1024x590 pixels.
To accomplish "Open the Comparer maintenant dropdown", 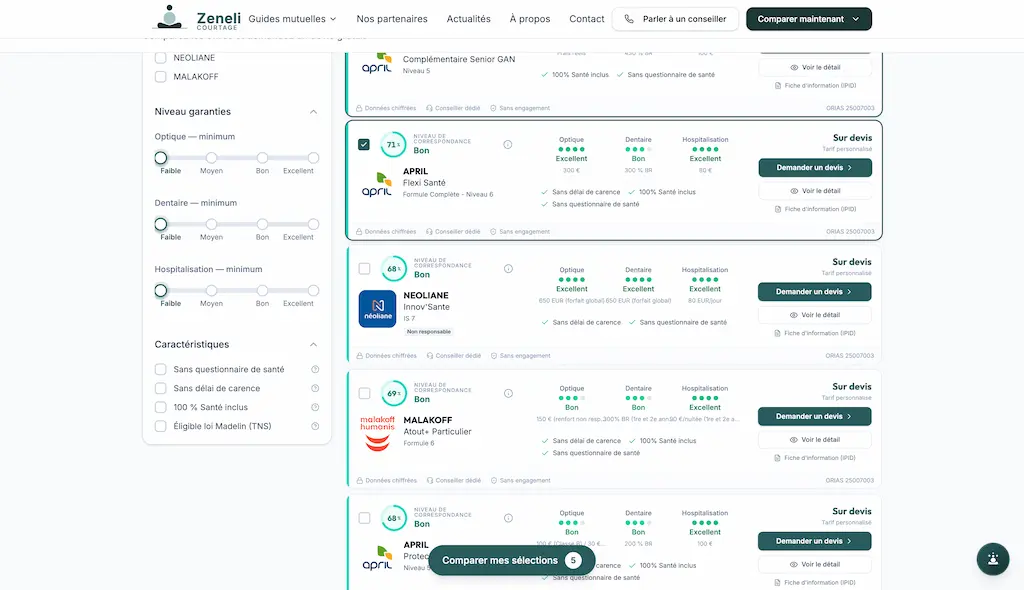I will (808, 19).
